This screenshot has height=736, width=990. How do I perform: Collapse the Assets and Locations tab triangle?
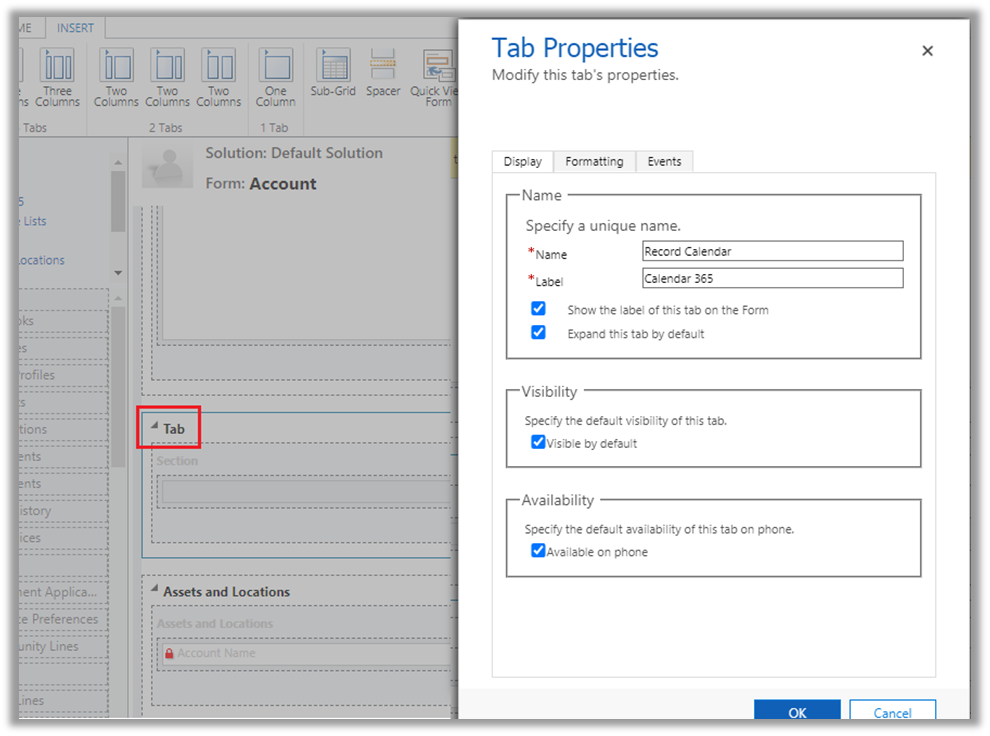154,590
